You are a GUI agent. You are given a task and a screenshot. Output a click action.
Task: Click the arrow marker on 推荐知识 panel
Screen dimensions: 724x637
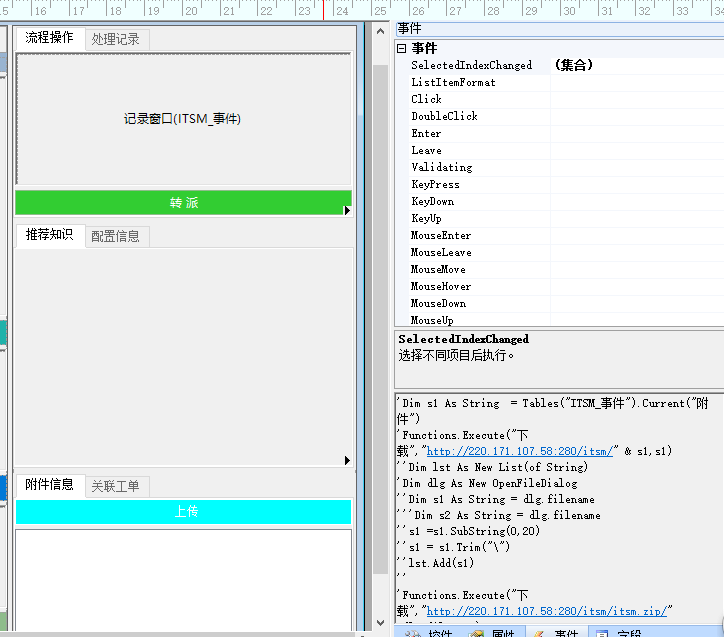pyautogui.click(x=347, y=461)
